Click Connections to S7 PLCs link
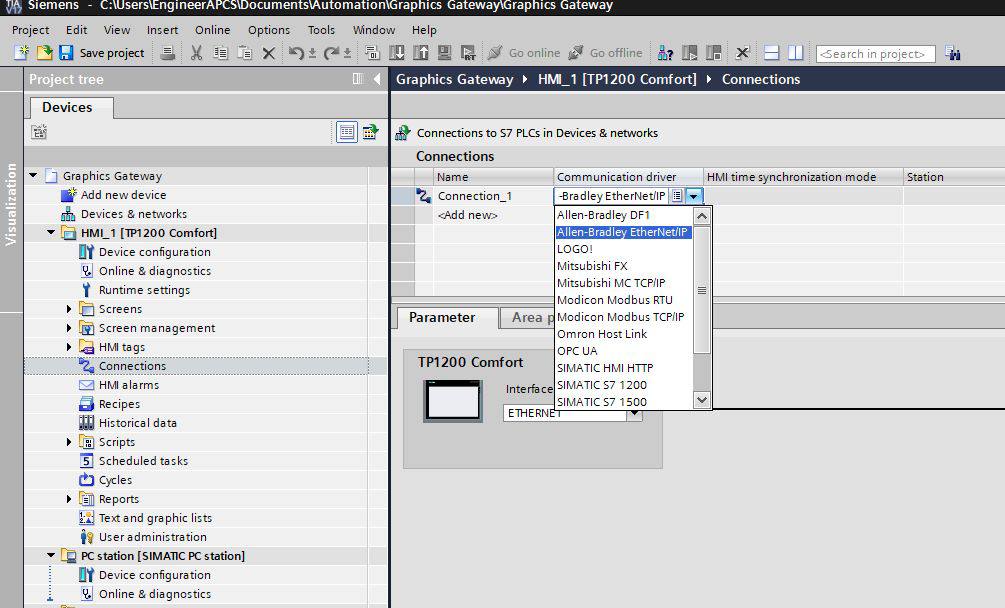1005x608 pixels. pyautogui.click(x=537, y=133)
